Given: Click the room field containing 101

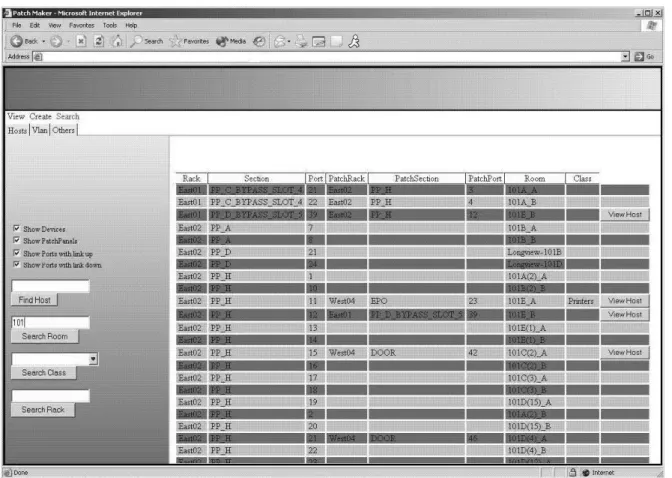Looking at the screenshot, I should click(51, 322).
